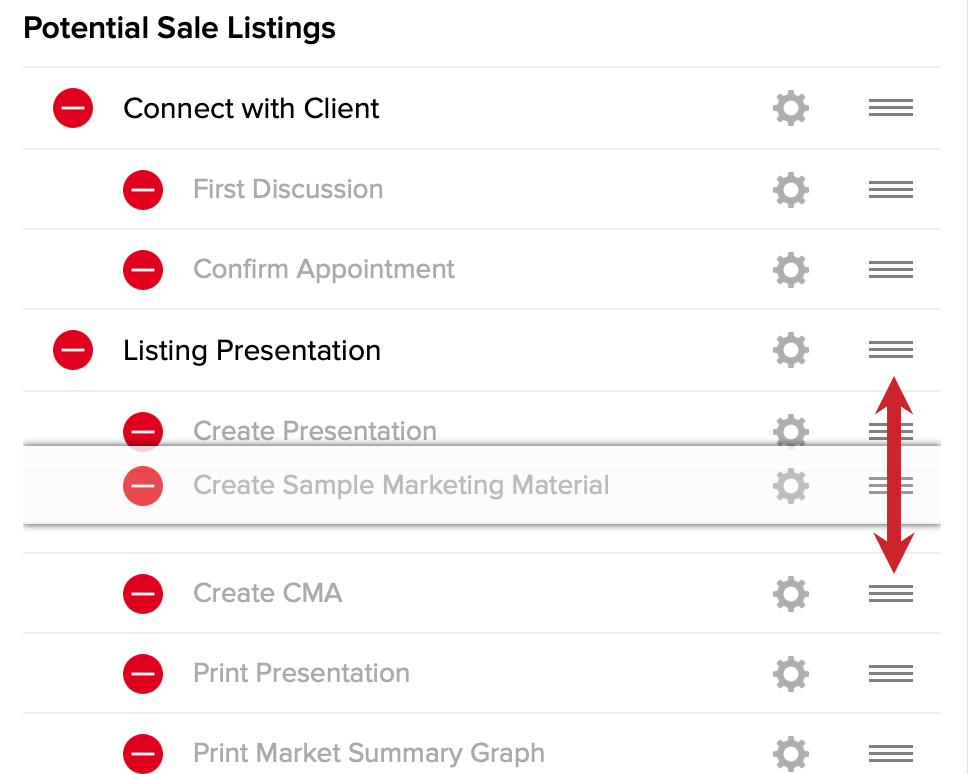Screen dimensions: 968x774
Task: Click reorder handle for Listing Presentation
Action: point(890,349)
